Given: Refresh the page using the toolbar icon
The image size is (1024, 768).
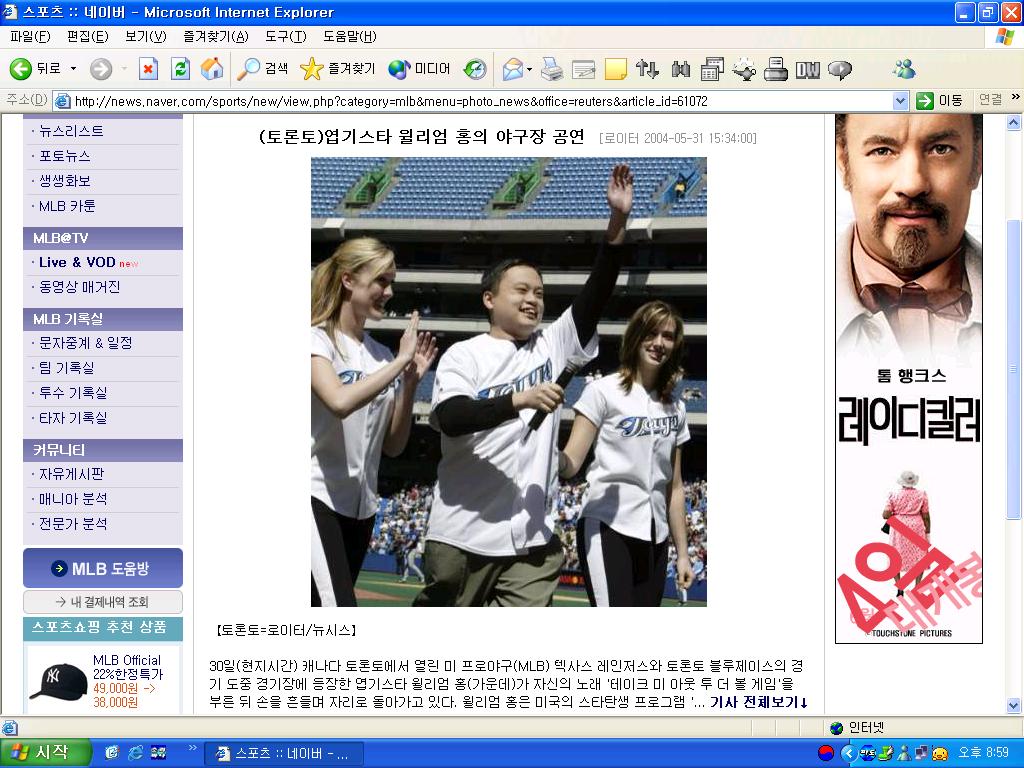Looking at the screenshot, I should (x=180, y=69).
